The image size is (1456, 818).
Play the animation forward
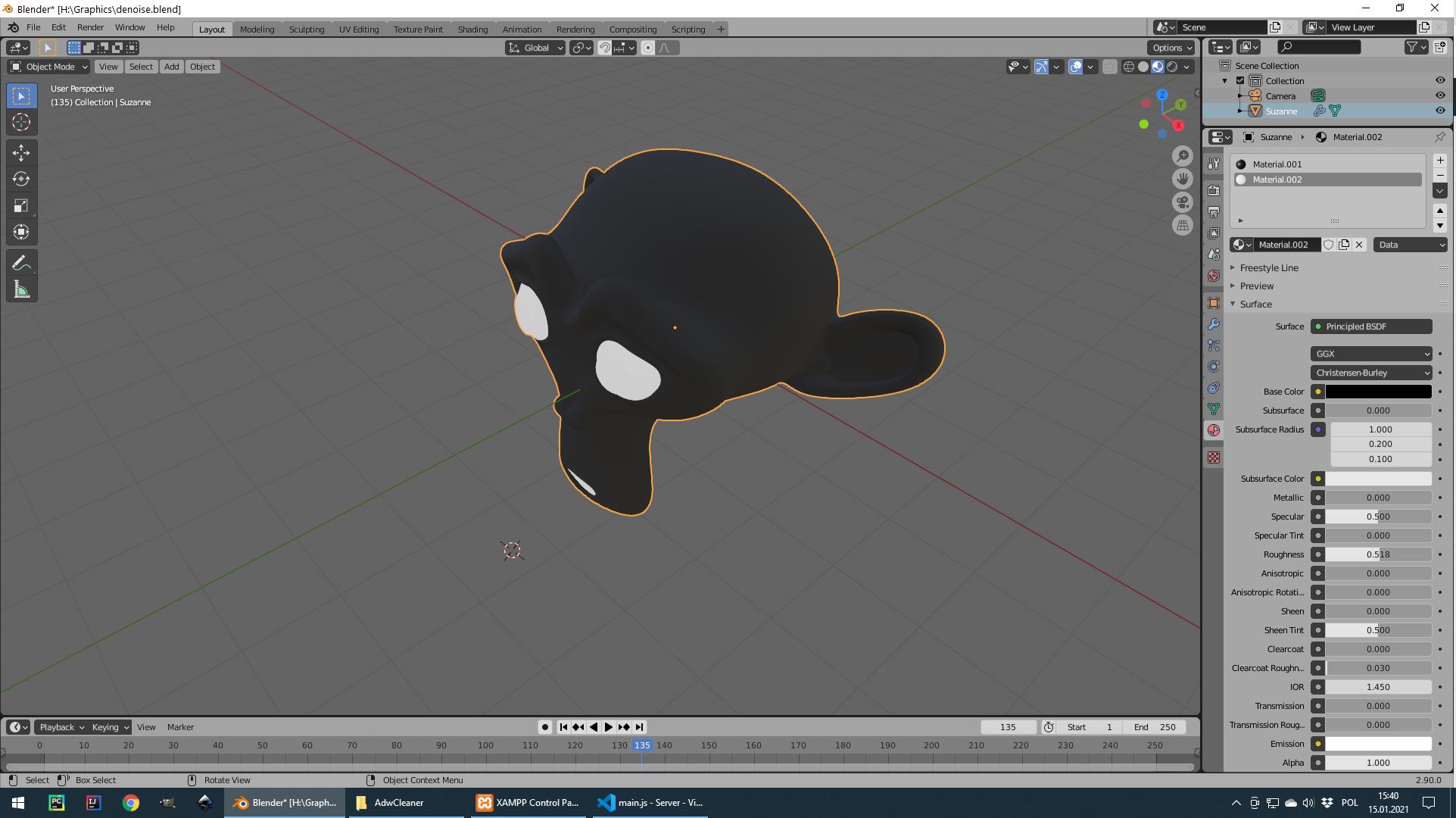coord(608,727)
